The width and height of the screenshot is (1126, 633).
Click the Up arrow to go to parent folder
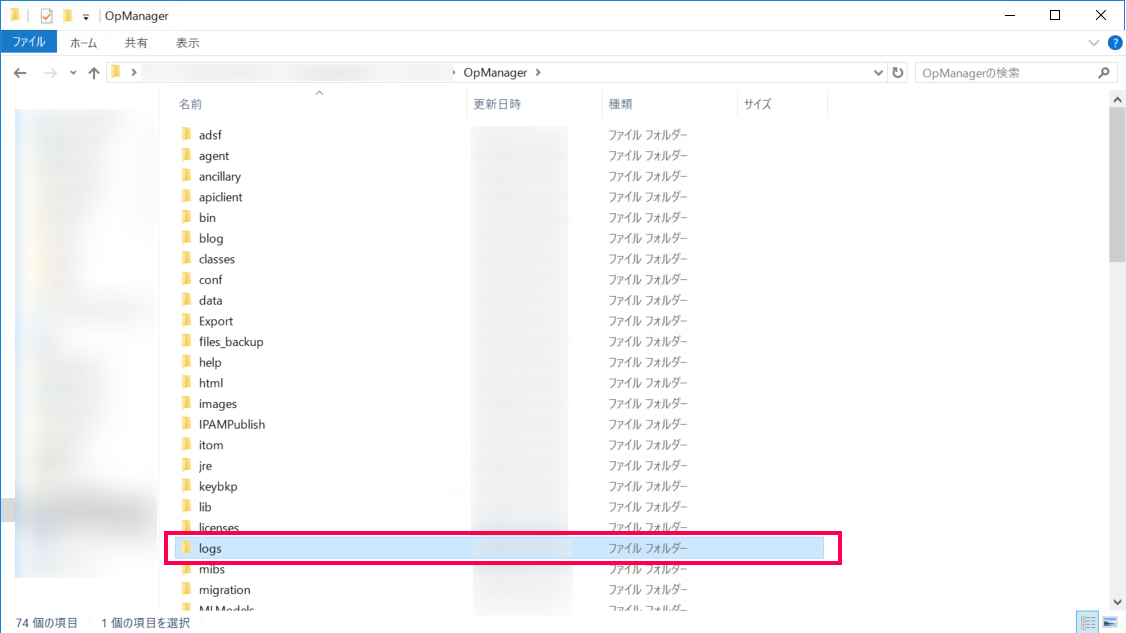(93, 72)
